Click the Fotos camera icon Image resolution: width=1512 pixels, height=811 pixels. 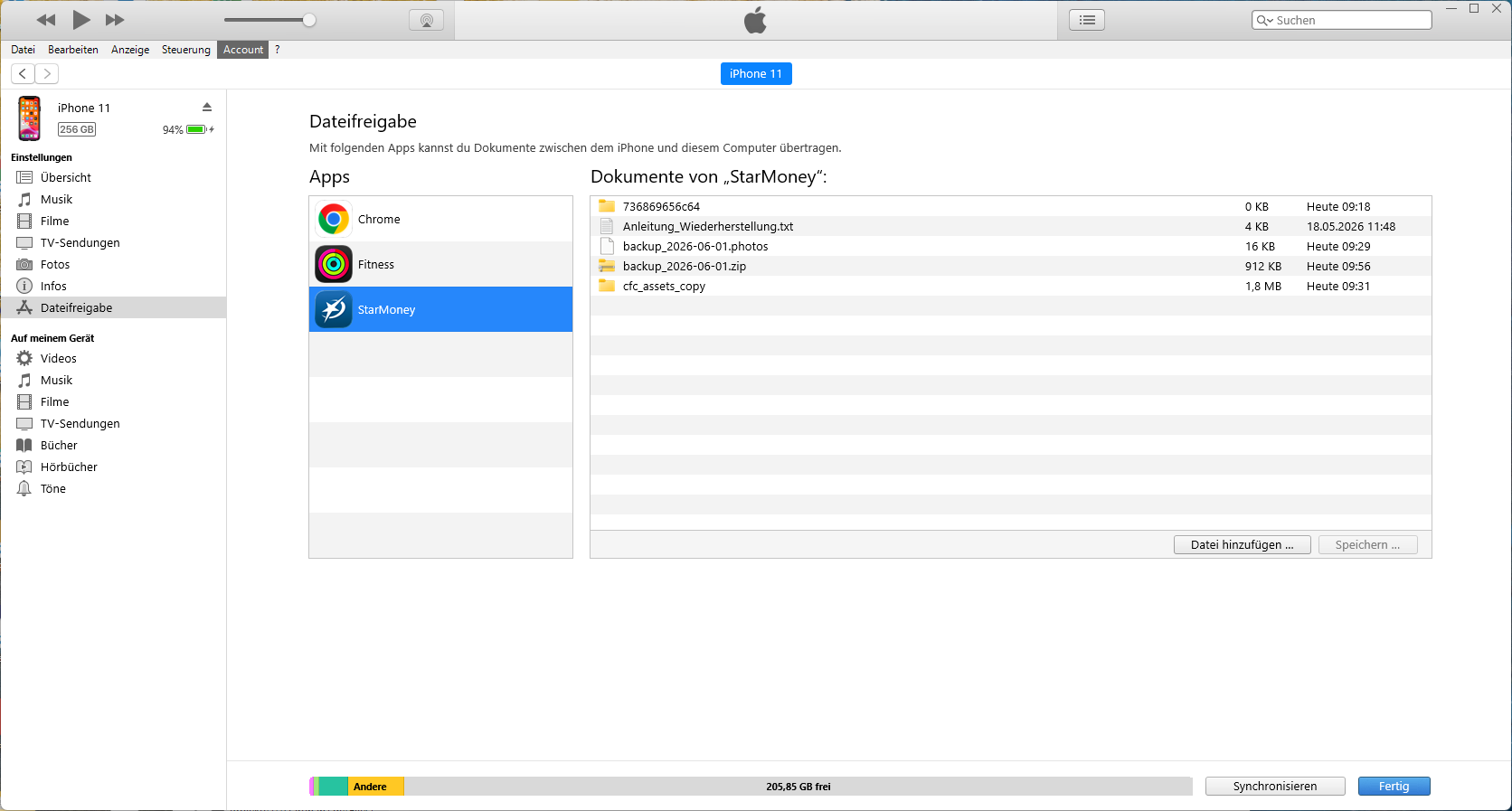coord(24,264)
